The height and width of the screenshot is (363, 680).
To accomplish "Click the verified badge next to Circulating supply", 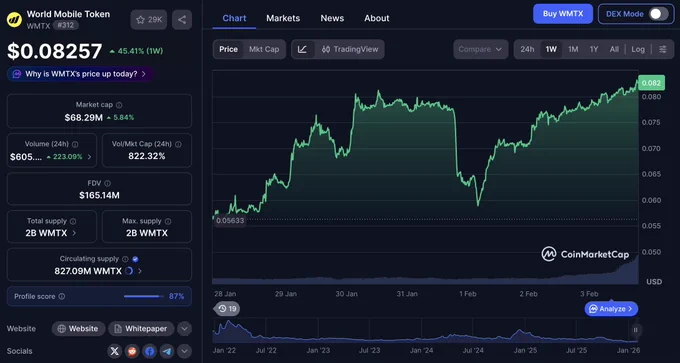I will tap(135, 259).
